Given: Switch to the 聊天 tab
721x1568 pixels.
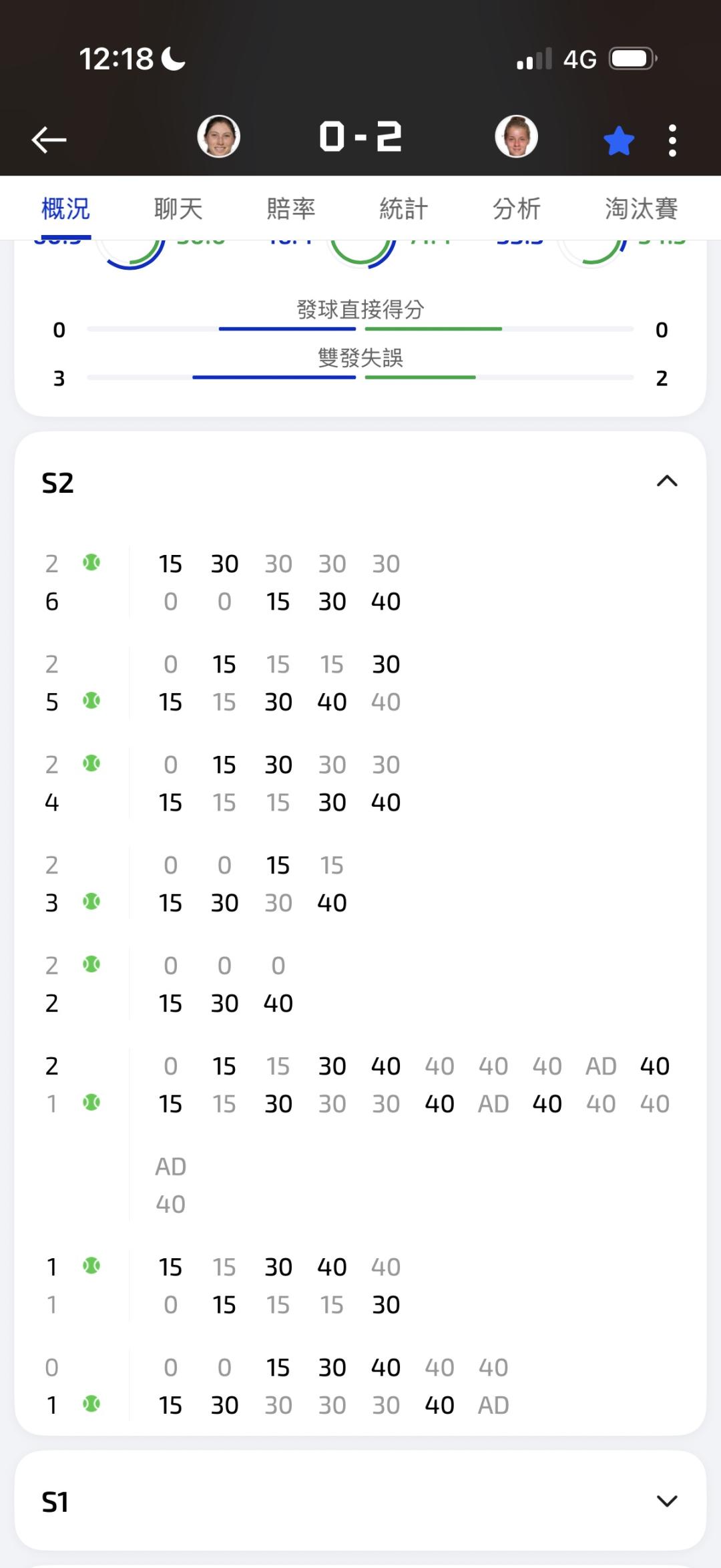Looking at the screenshot, I should pos(178,208).
